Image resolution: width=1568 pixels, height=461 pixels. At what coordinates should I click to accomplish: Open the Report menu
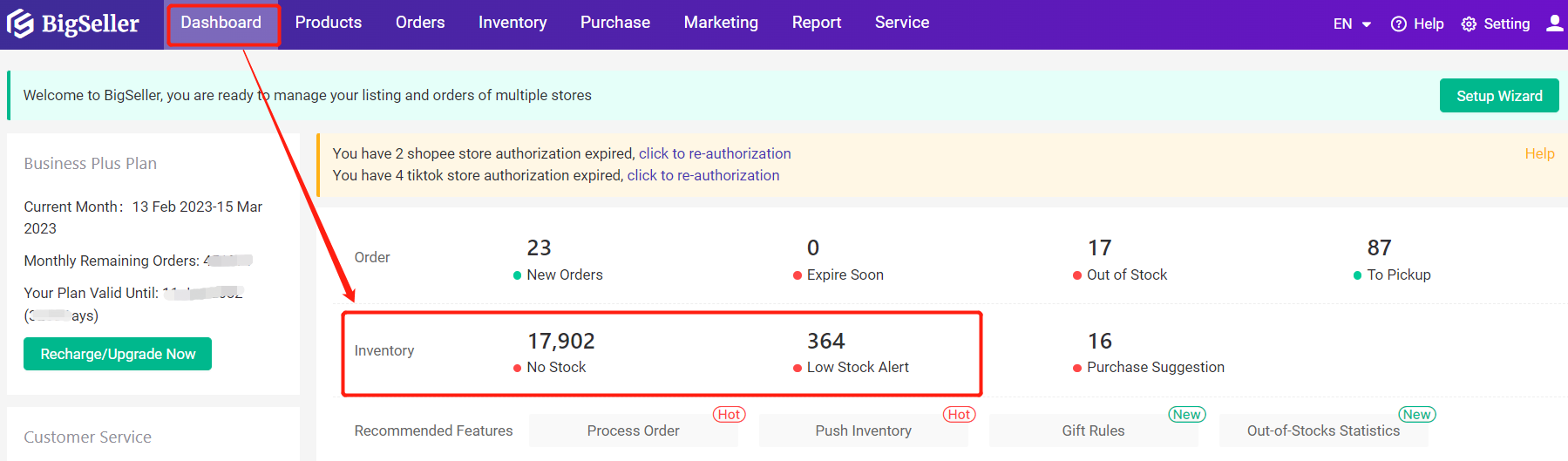pyautogui.click(x=817, y=23)
